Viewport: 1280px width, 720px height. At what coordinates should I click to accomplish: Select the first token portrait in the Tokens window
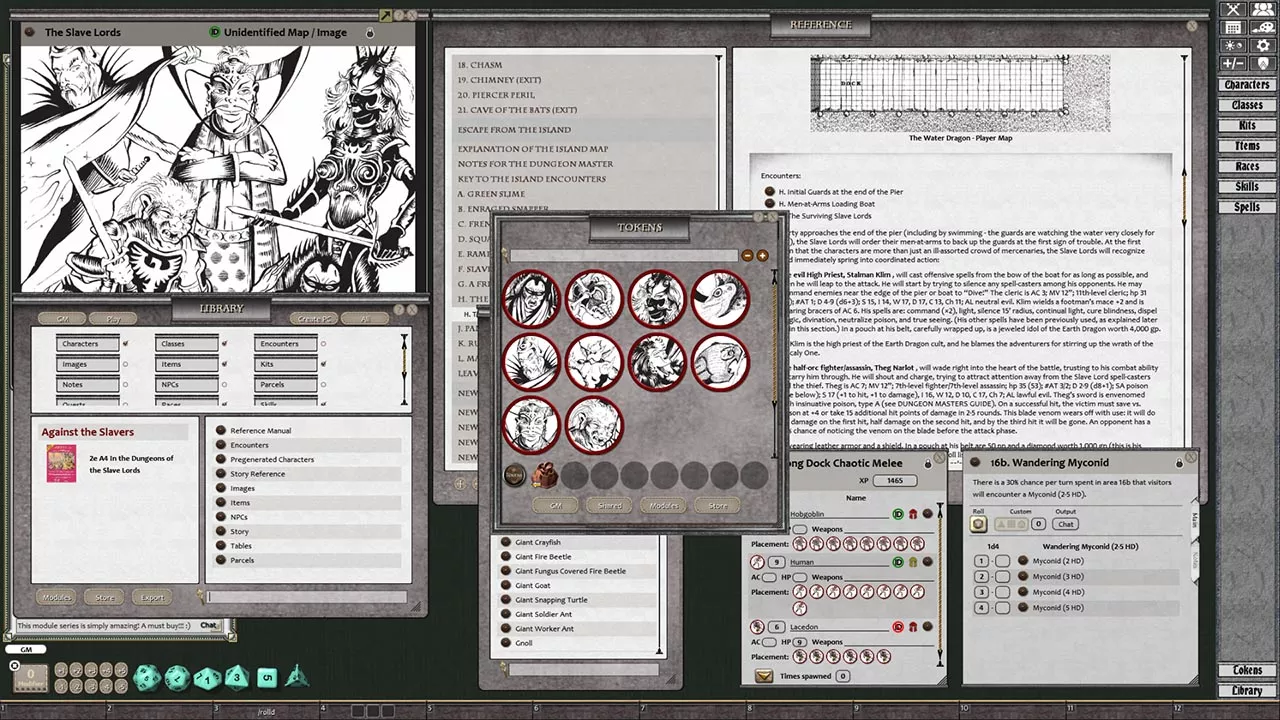[531, 299]
